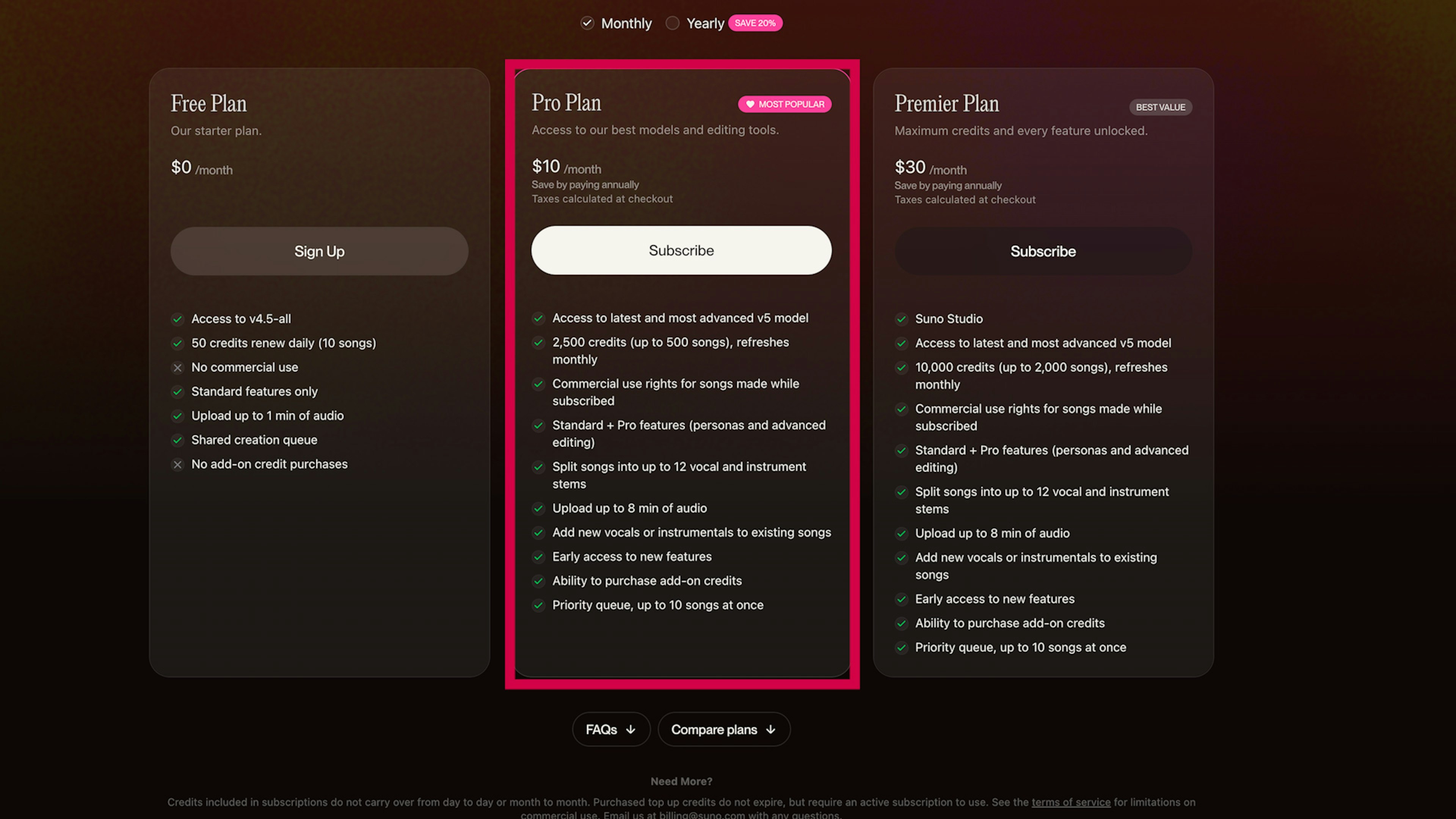Click the MOST POPULAR heart badge

click(784, 104)
